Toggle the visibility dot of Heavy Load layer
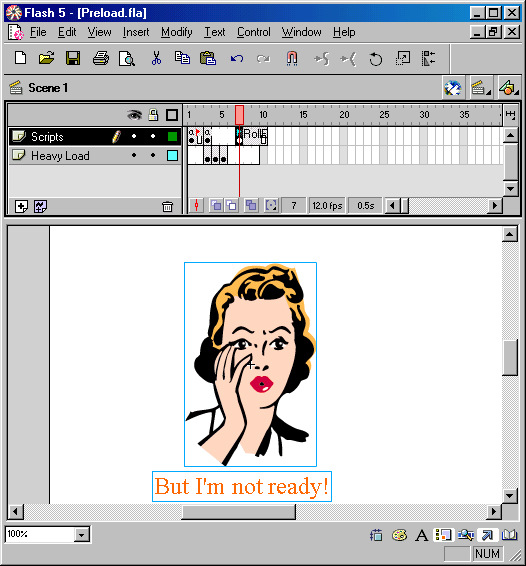 pos(134,155)
